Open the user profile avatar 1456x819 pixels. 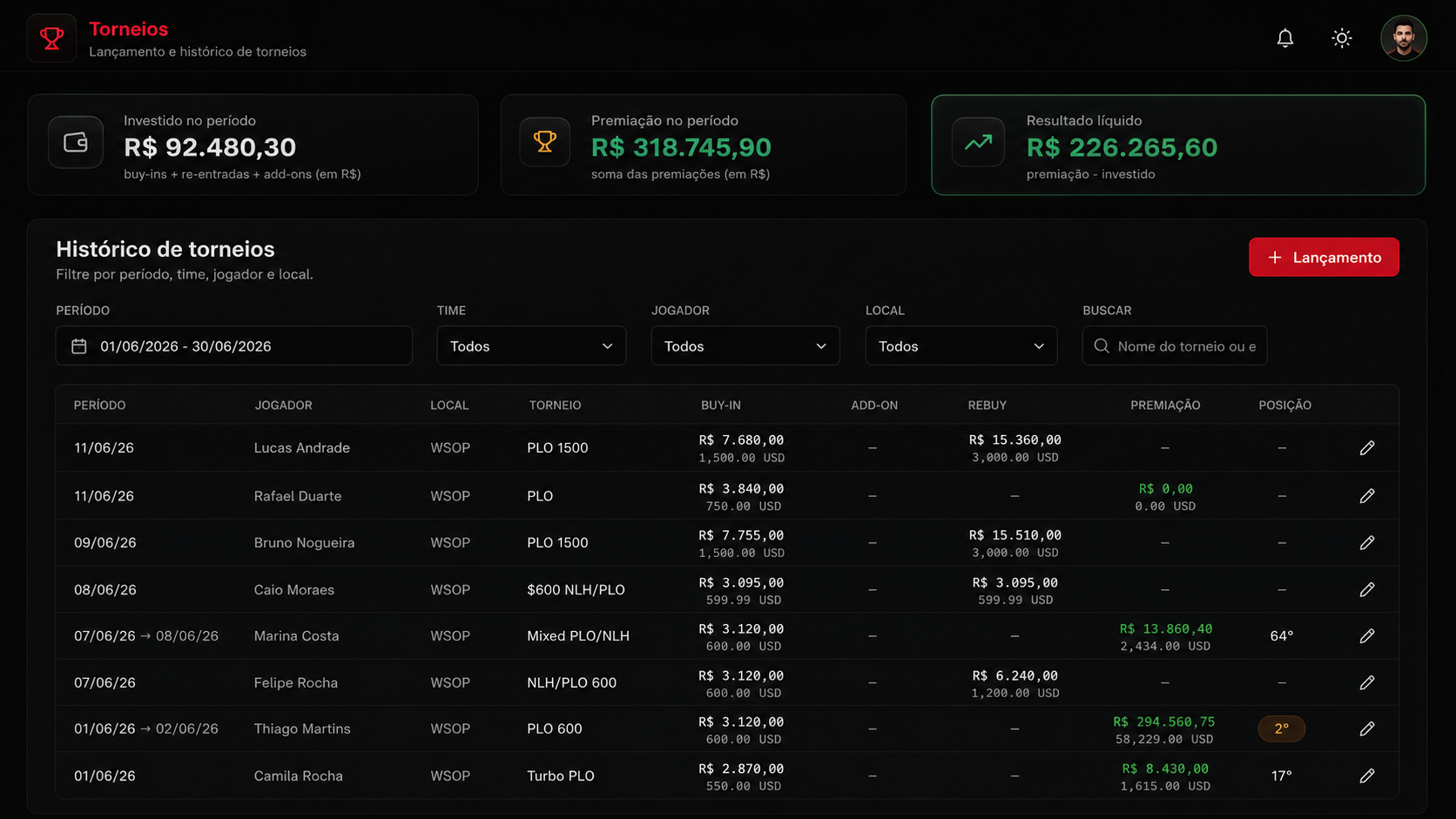click(x=1403, y=38)
